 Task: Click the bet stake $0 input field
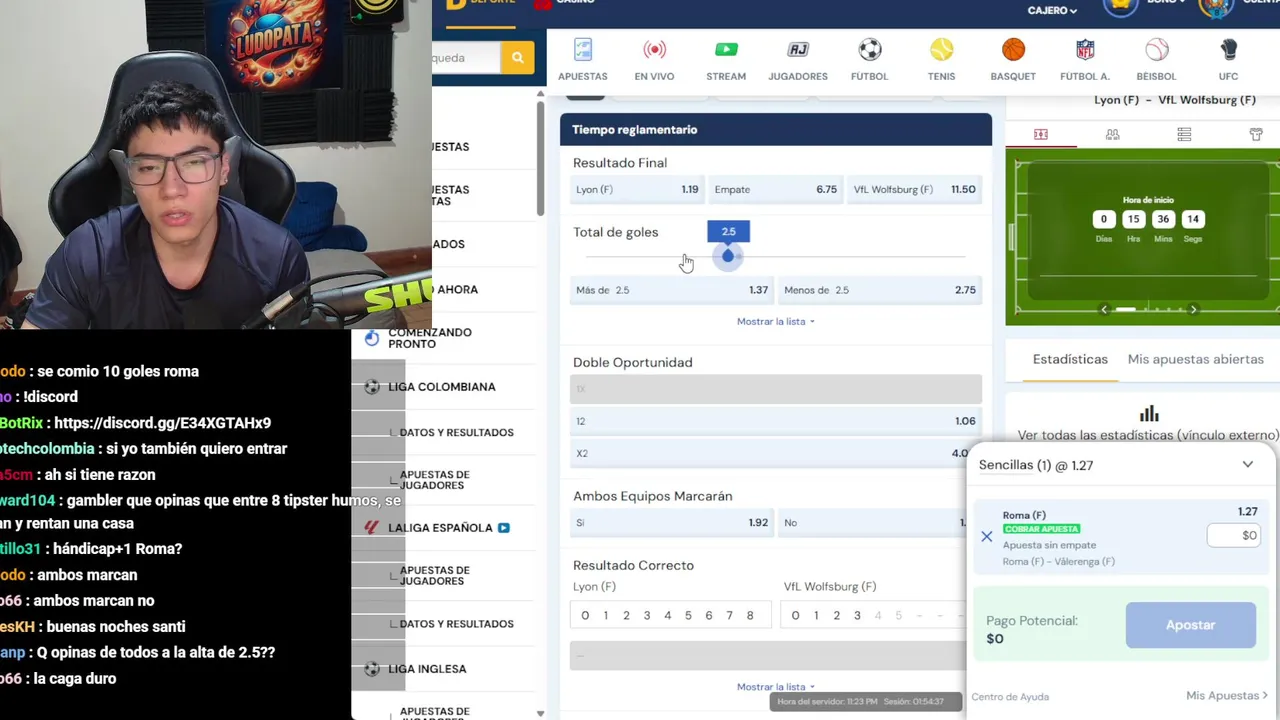click(1234, 535)
